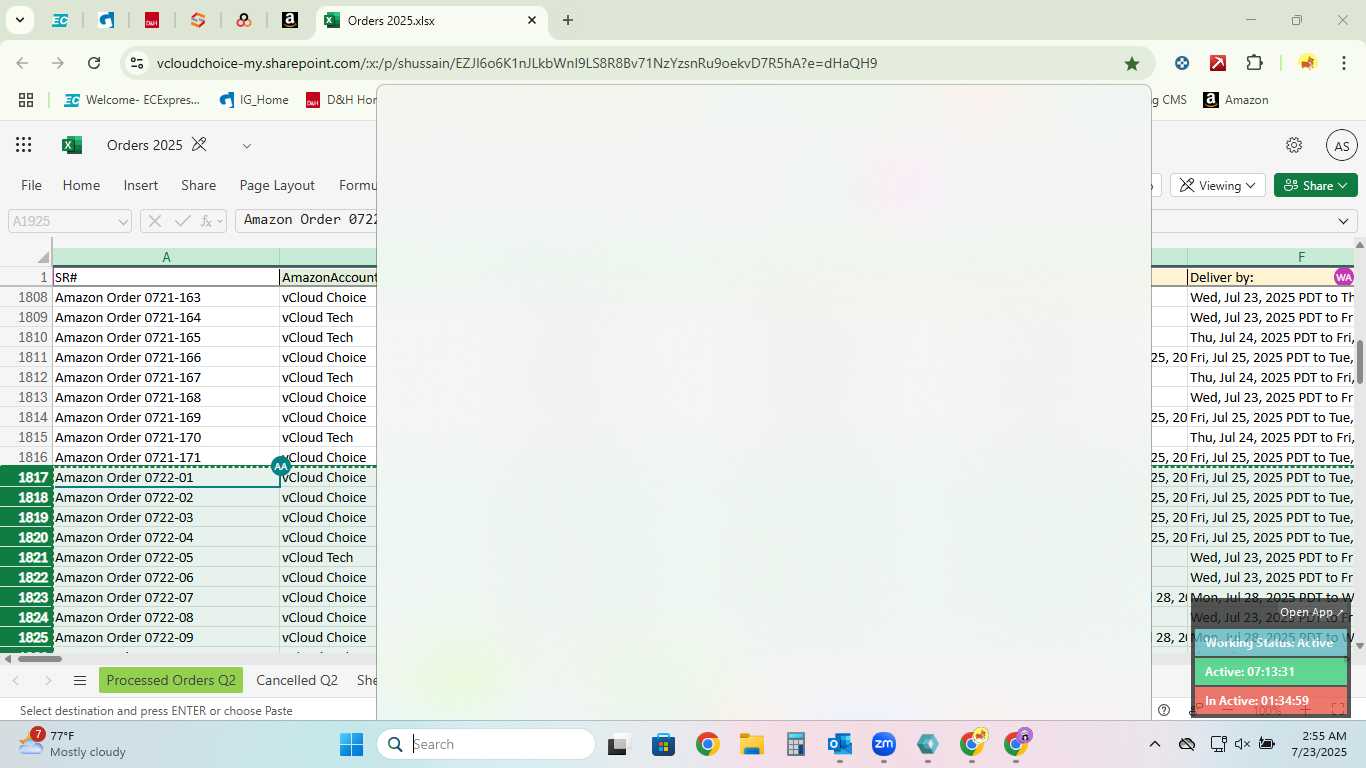Select cell Amazon Order 0722-01
The width and height of the screenshot is (1366, 768).
pyautogui.click(x=166, y=477)
